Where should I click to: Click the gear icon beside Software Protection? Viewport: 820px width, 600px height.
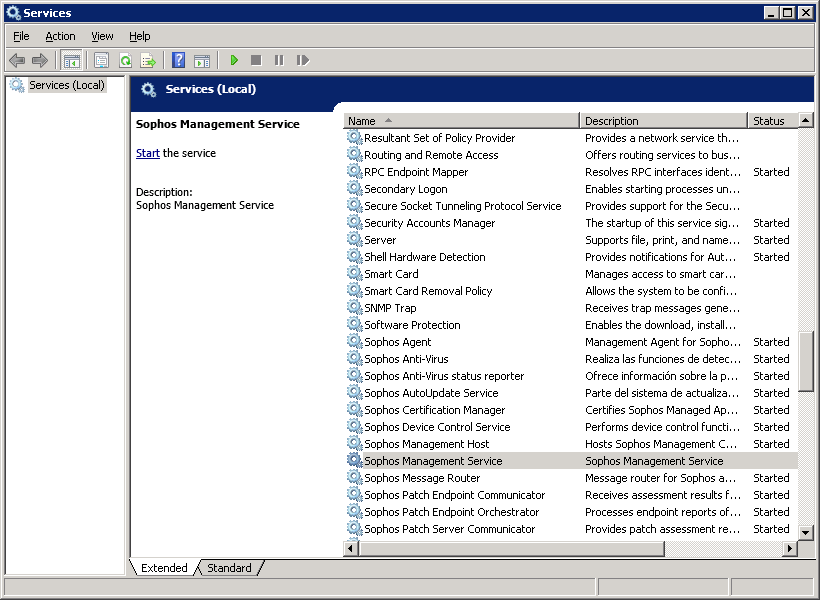(355, 324)
